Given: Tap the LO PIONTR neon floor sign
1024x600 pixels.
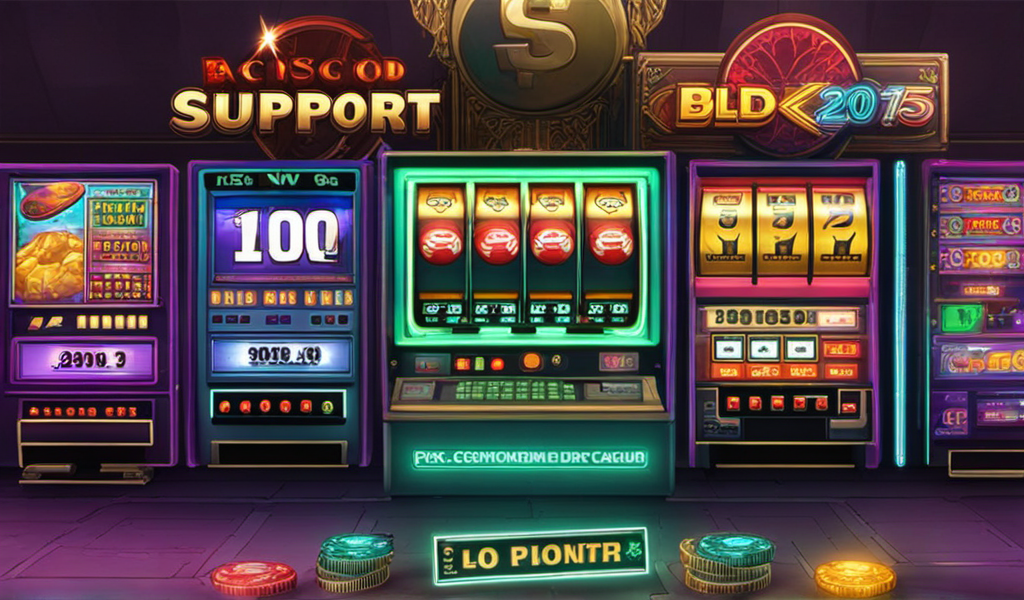Looking at the screenshot, I should (x=540, y=555).
